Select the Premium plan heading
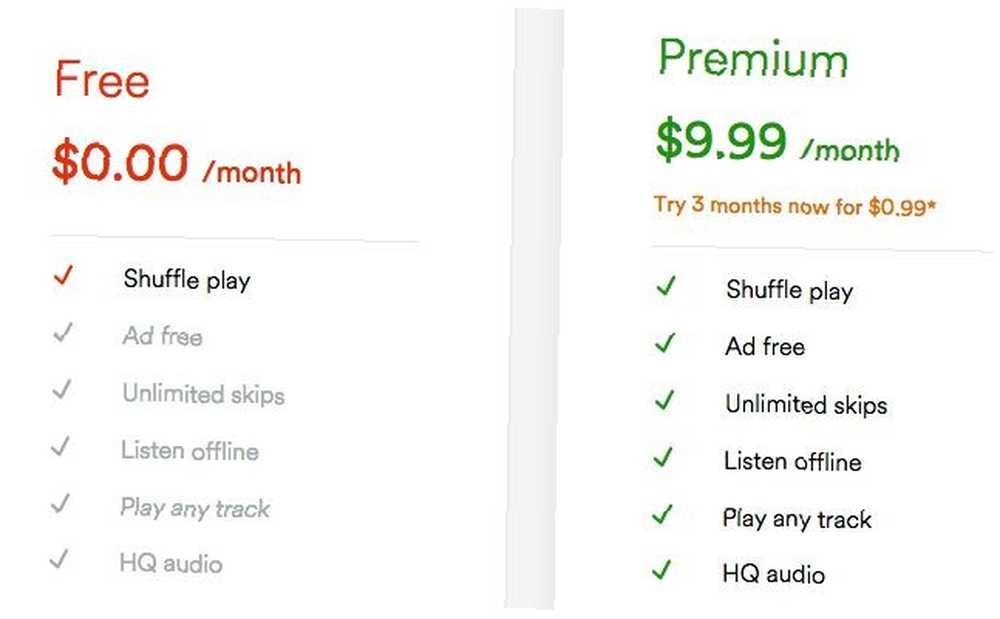1000x619 pixels. (753, 58)
